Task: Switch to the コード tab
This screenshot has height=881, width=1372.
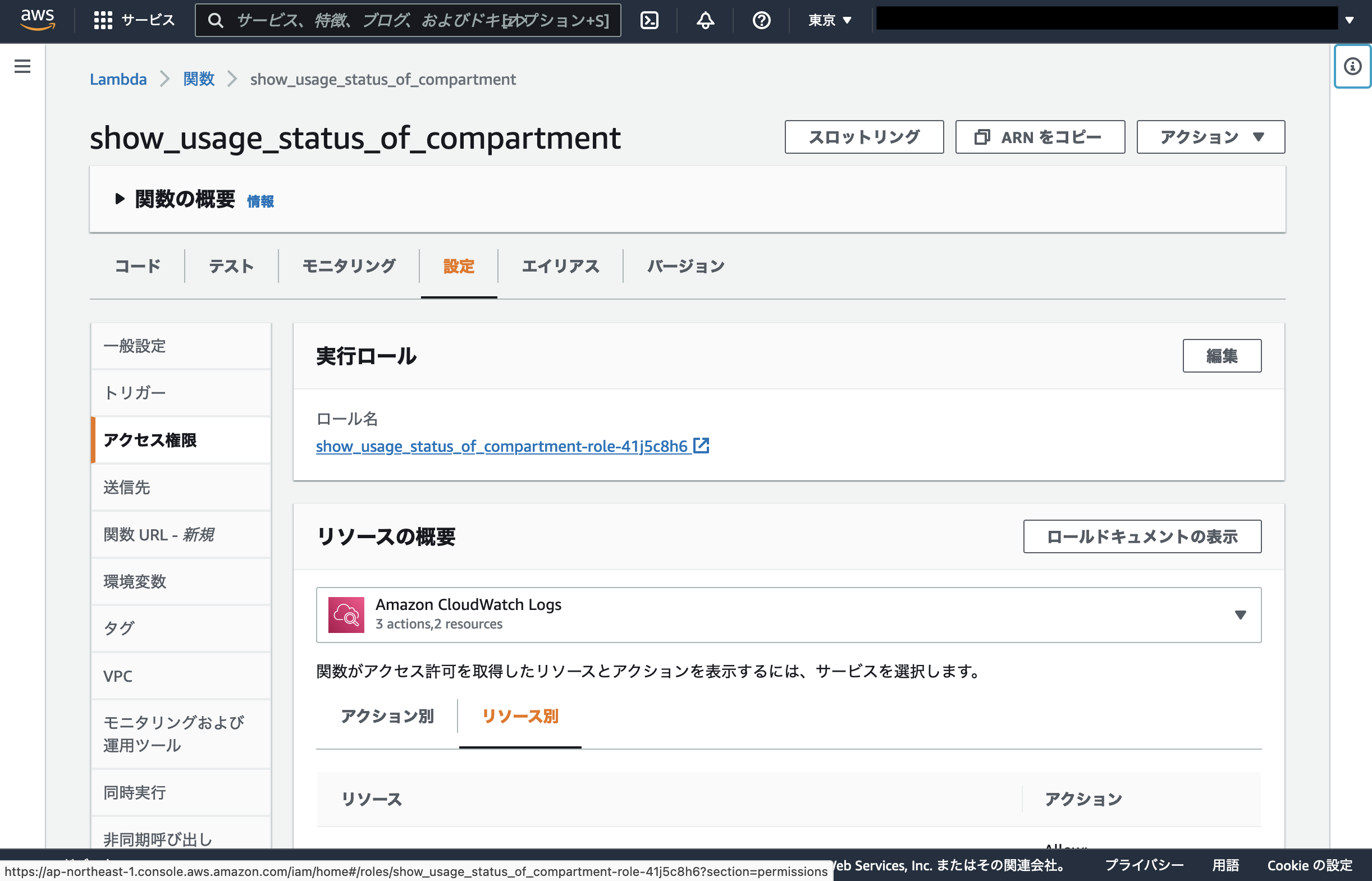Action: coord(137,265)
